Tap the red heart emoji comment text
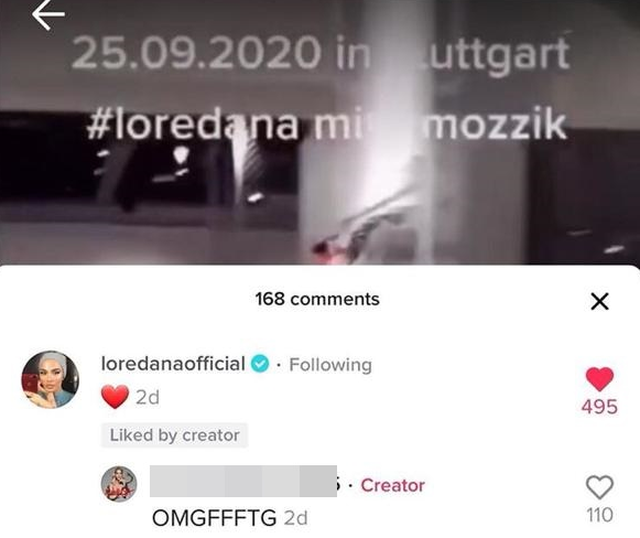 (x=115, y=396)
